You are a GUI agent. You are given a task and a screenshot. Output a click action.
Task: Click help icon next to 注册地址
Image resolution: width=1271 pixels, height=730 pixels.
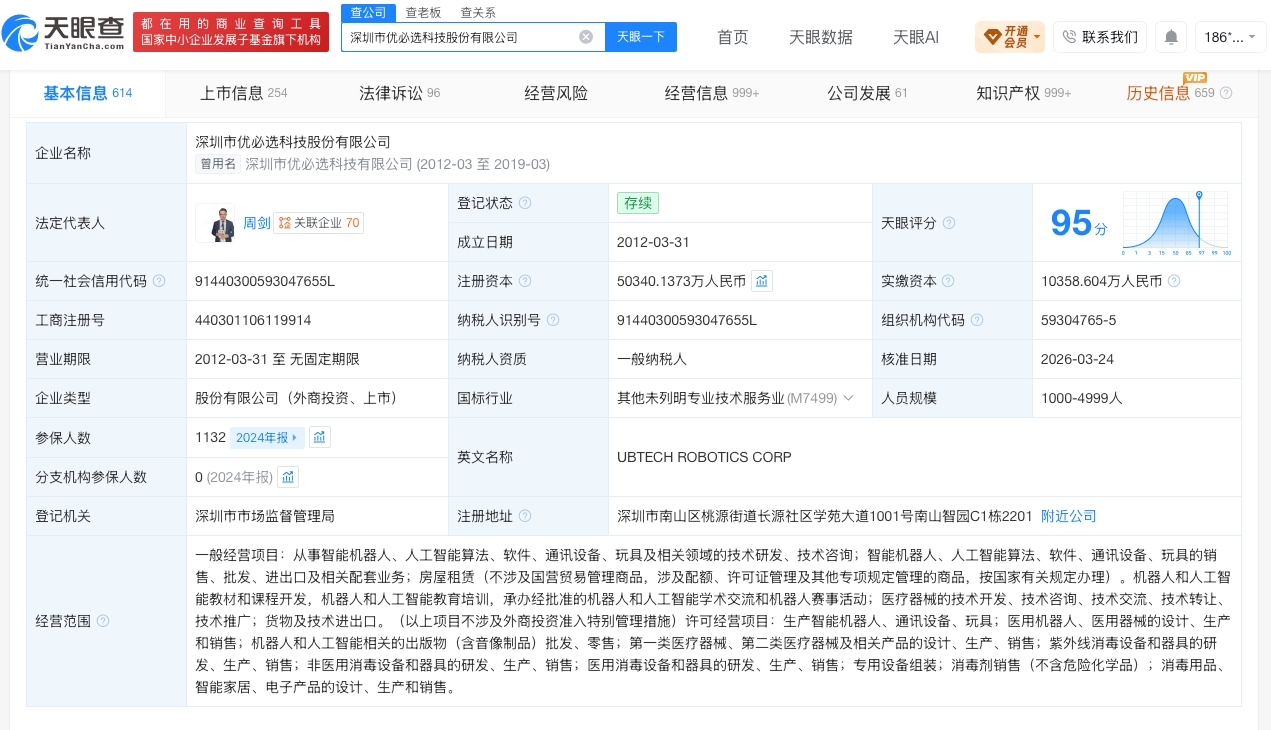pyautogui.click(x=525, y=516)
